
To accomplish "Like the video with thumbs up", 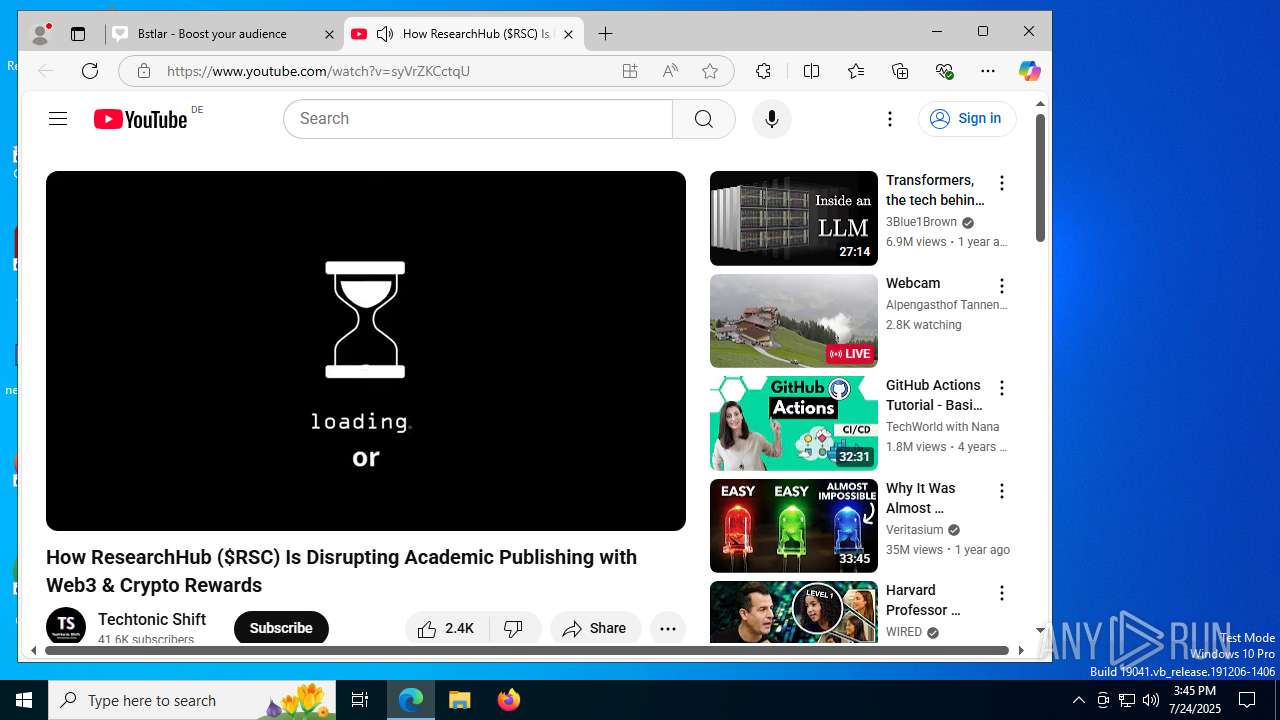I will (x=447, y=629).
